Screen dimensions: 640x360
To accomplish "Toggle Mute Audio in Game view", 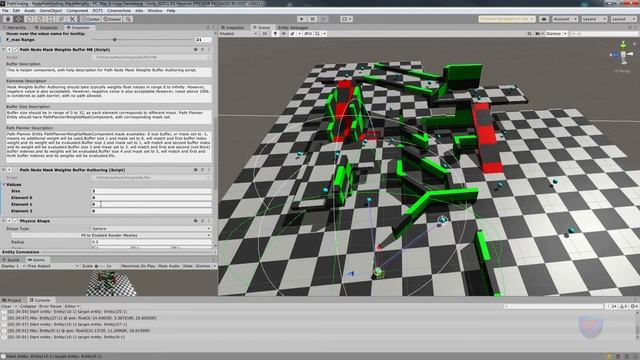I will [169, 266].
